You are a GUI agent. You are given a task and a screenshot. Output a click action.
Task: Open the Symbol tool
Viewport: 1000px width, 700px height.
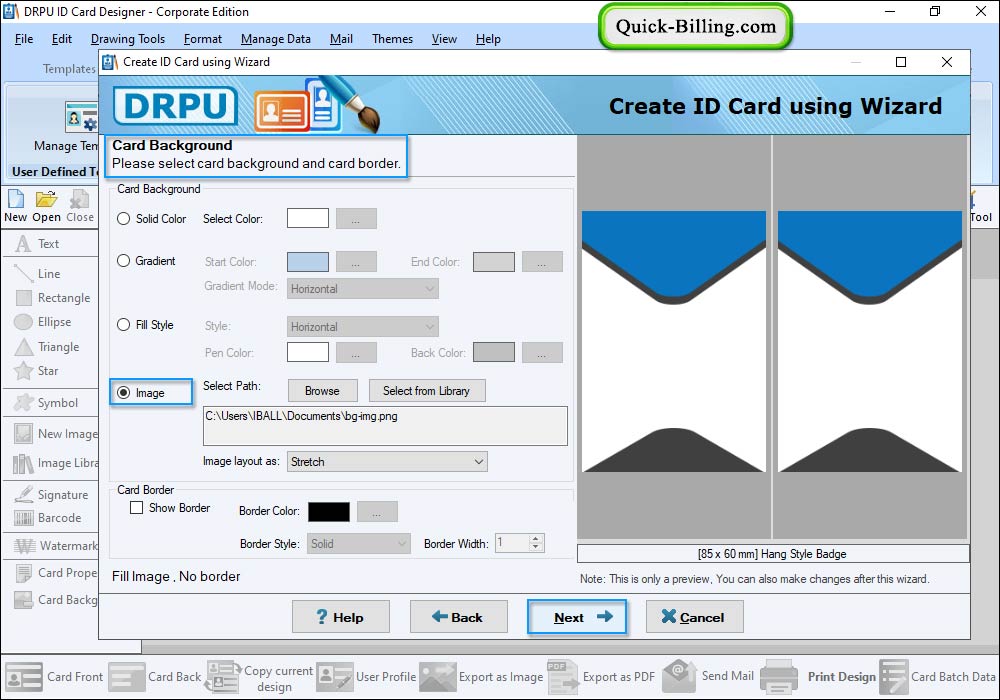point(47,402)
